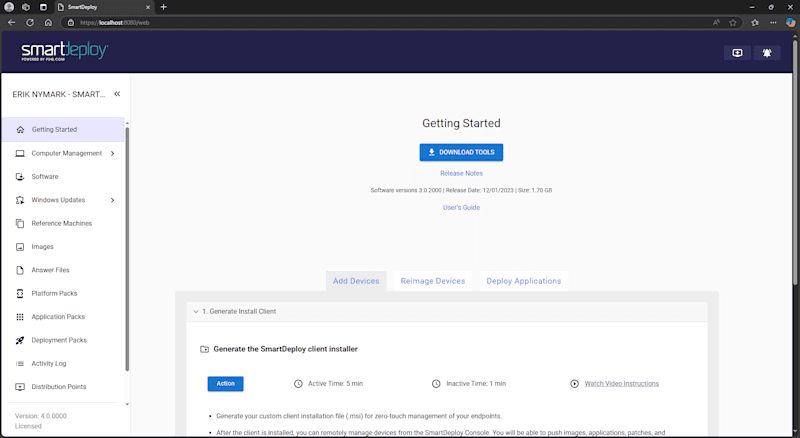Screen dimensions: 800x438
Task: Open a new browser tab
Action: tap(163, 7)
